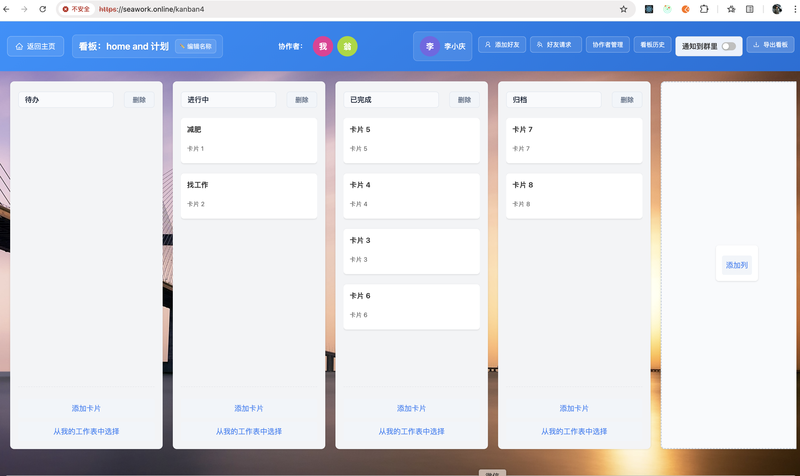Delete the 待办 column
The image size is (800, 476).
coord(139,99)
